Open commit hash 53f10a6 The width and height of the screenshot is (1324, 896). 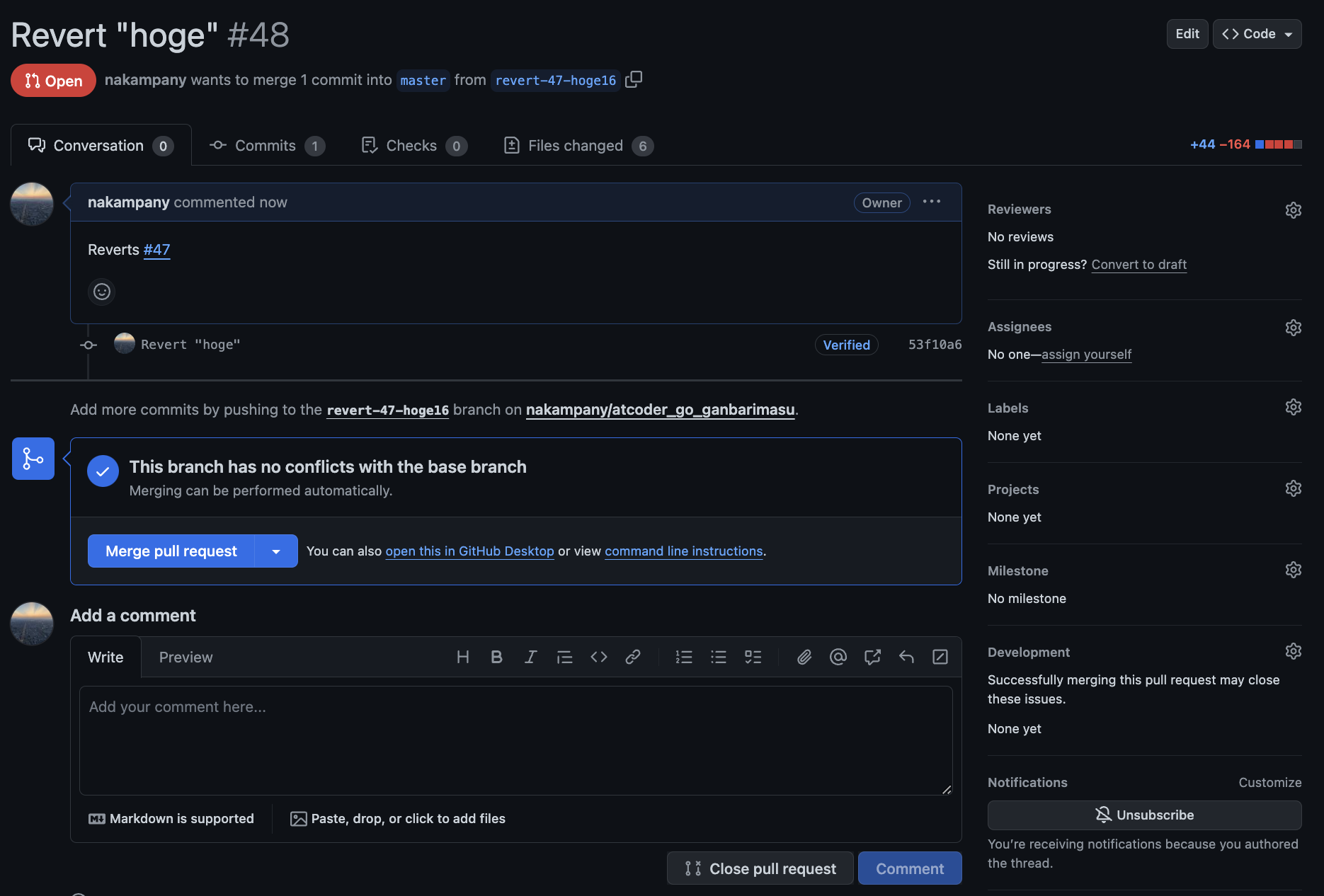935,344
